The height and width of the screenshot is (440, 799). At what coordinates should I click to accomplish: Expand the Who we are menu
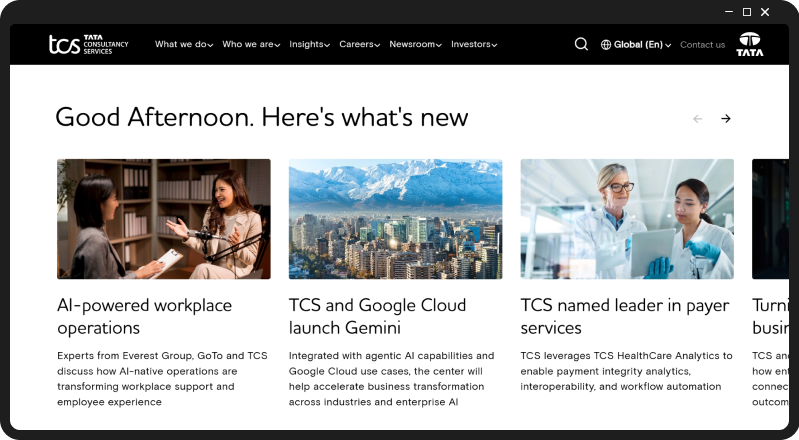click(x=251, y=44)
